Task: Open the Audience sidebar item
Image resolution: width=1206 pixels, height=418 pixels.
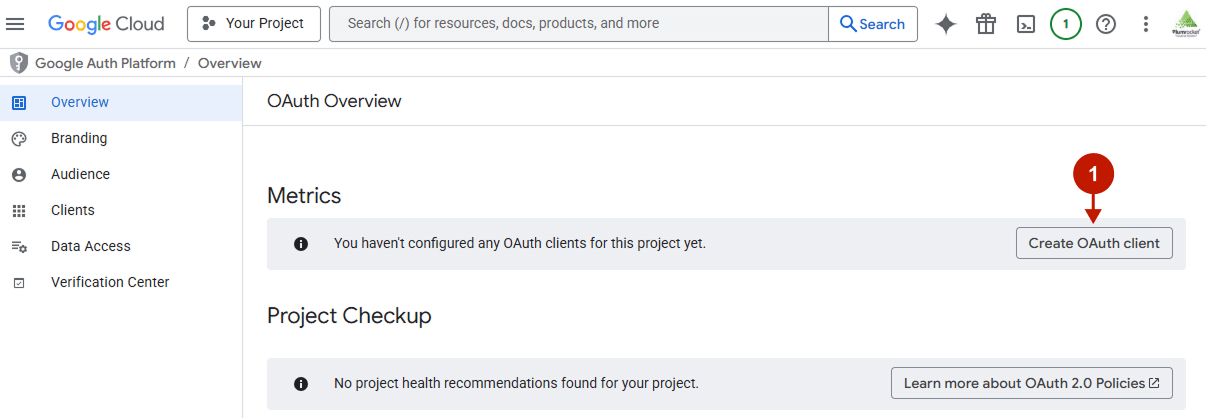Action: [80, 174]
